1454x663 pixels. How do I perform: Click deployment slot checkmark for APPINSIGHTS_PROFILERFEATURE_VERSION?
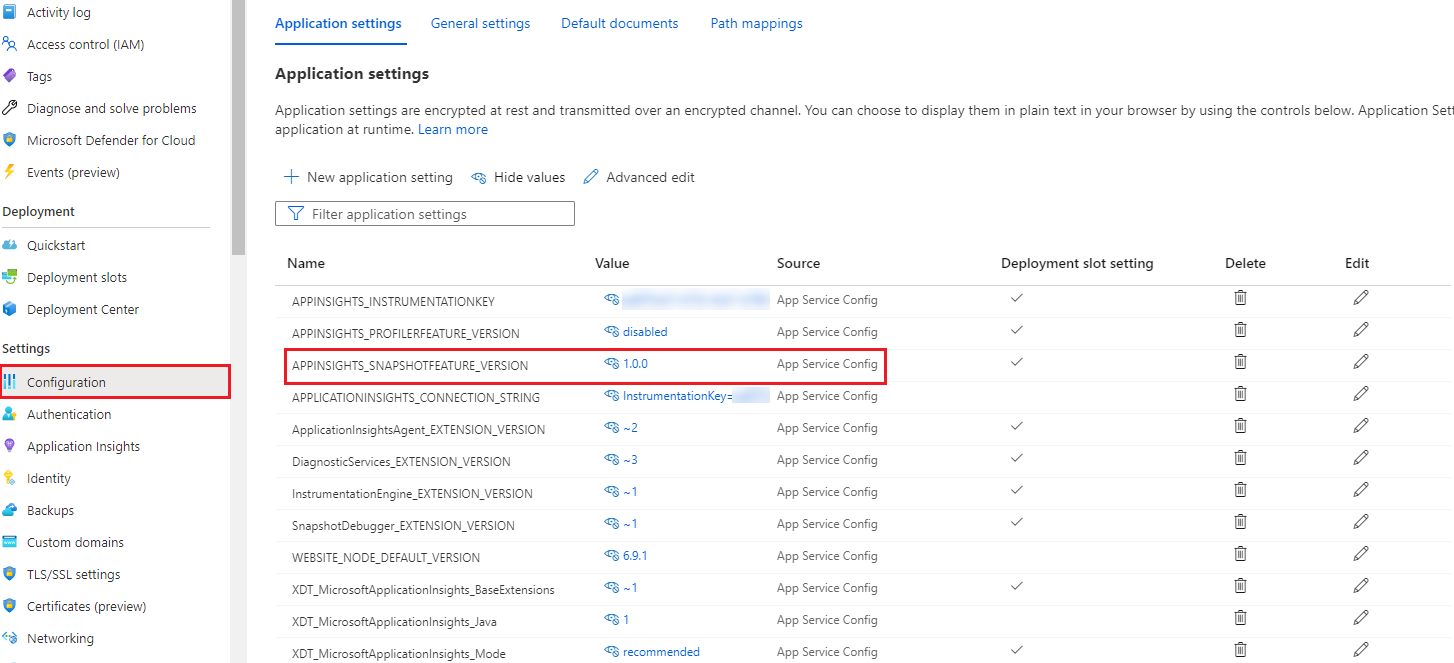(x=1017, y=330)
